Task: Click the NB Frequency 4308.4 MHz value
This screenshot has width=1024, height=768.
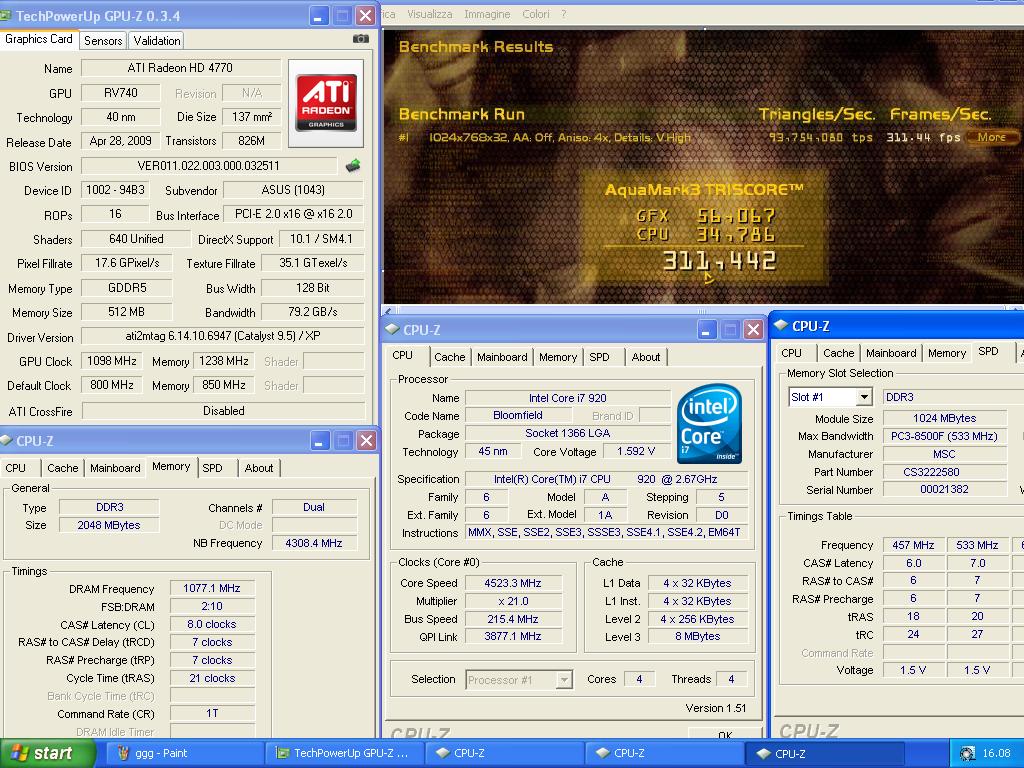Action: (x=313, y=543)
